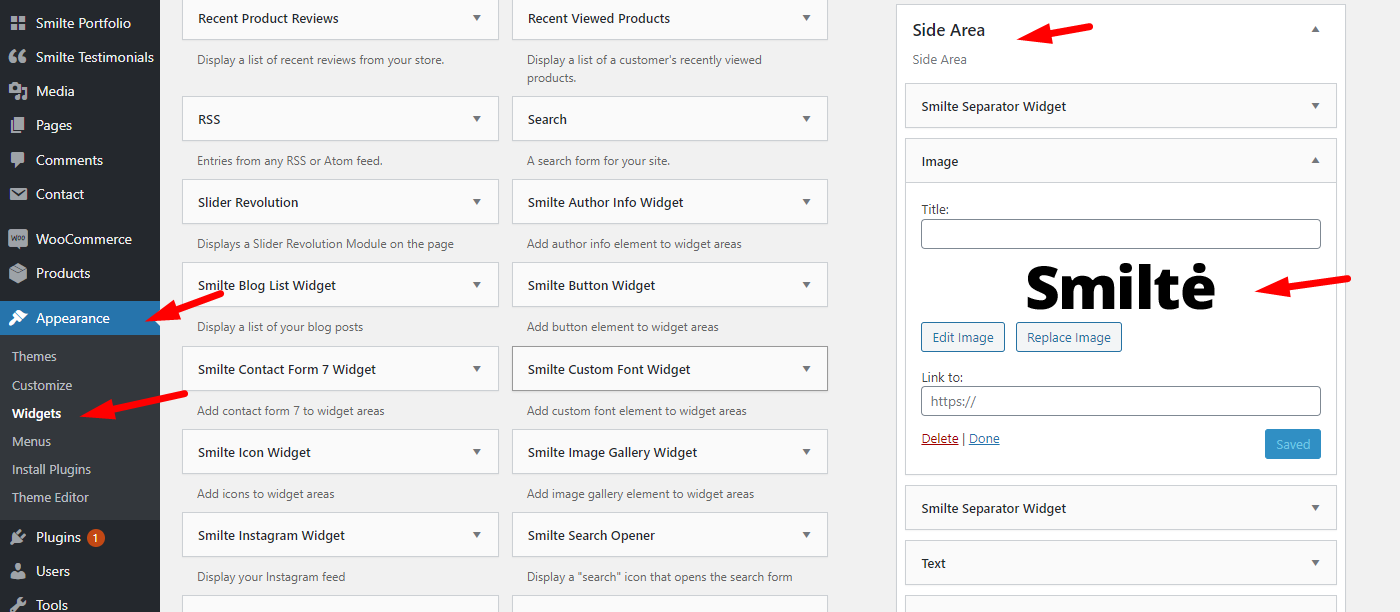Click the plugin update count badge
Viewport: 1400px width, 612px height.
pos(96,538)
